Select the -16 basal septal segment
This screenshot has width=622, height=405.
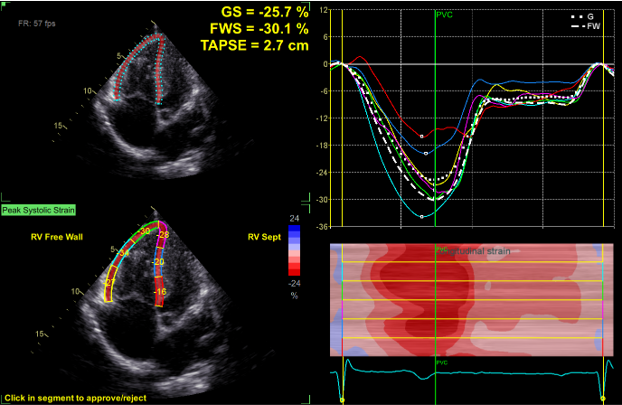160,291
